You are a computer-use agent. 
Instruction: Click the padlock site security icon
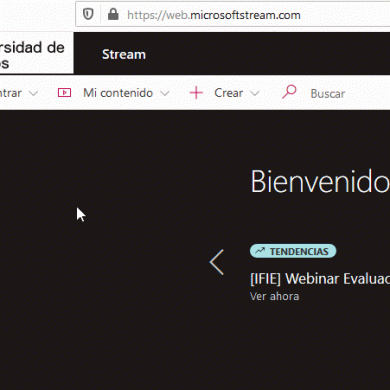point(113,14)
